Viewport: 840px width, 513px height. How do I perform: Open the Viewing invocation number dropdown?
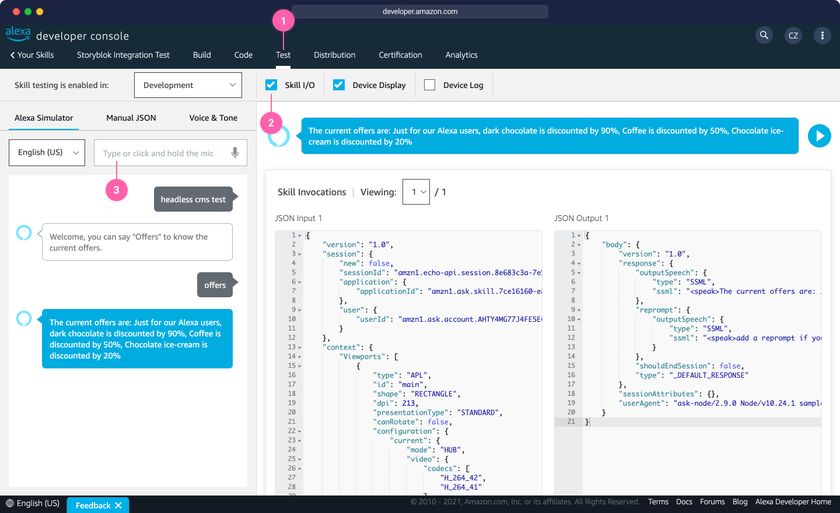[x=416, y=192]
